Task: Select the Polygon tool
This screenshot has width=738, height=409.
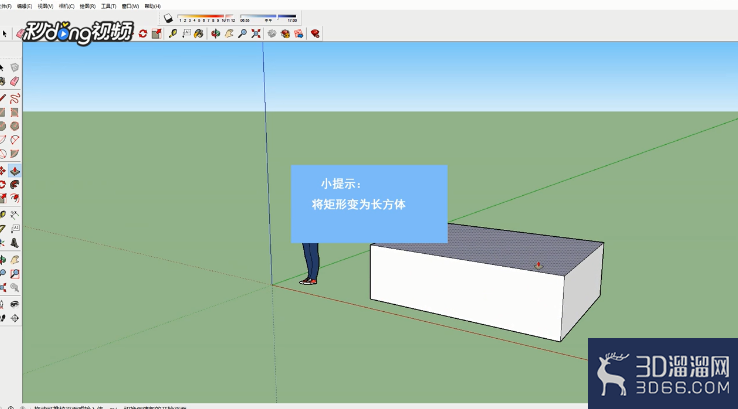Action: click(15, 126)
